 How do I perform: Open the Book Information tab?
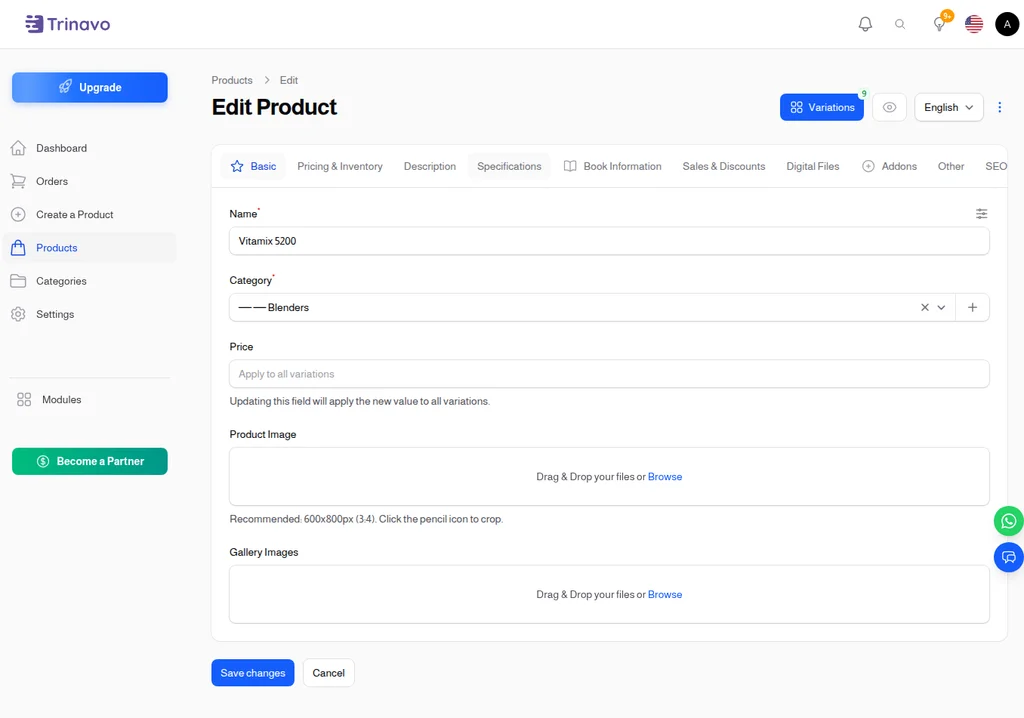613,167
